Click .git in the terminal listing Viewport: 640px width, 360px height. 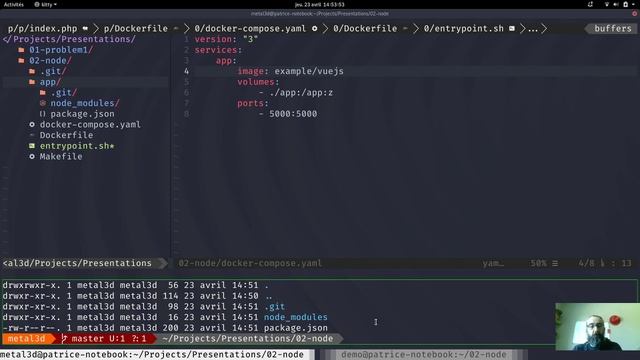[x=274, y=306]
